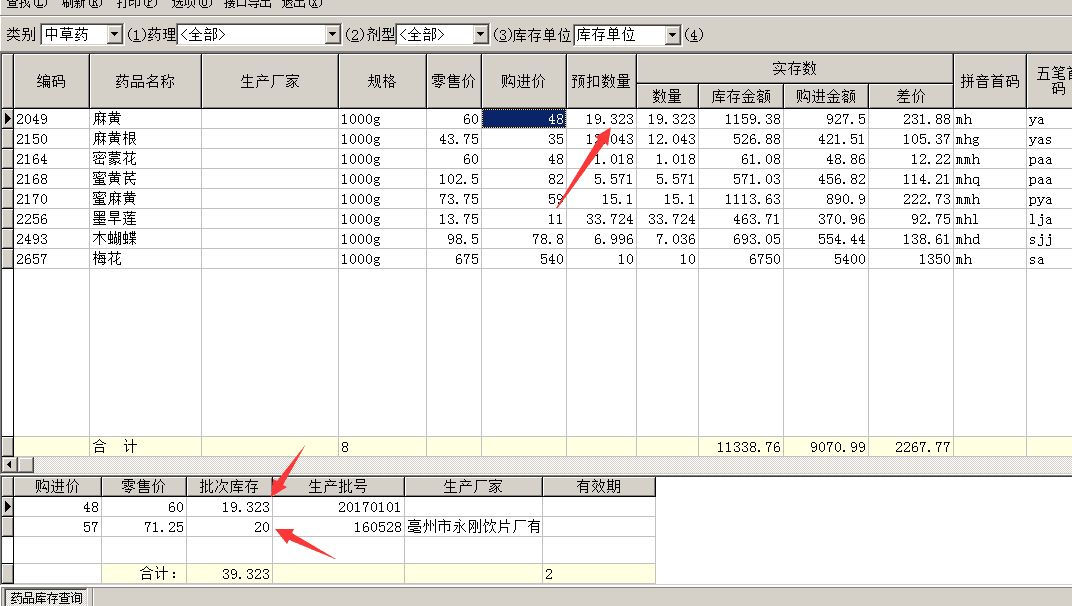Image resolution: width=1072 pixels, height=606 pixels.
Task: Select the 蜜黄芪 drug name cell
Action: click(x=145, y=179)
